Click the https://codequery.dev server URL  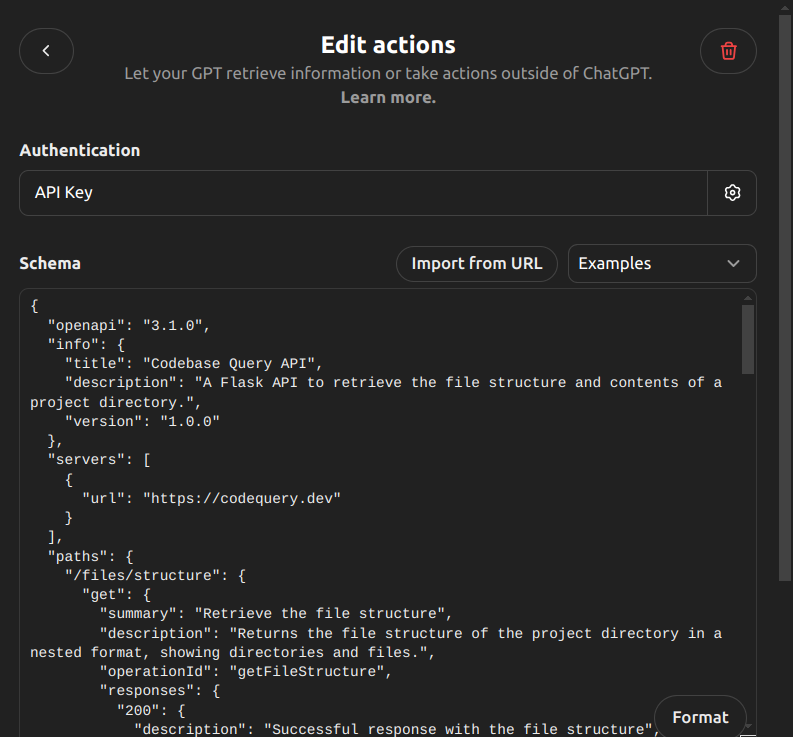coord(242,498)
